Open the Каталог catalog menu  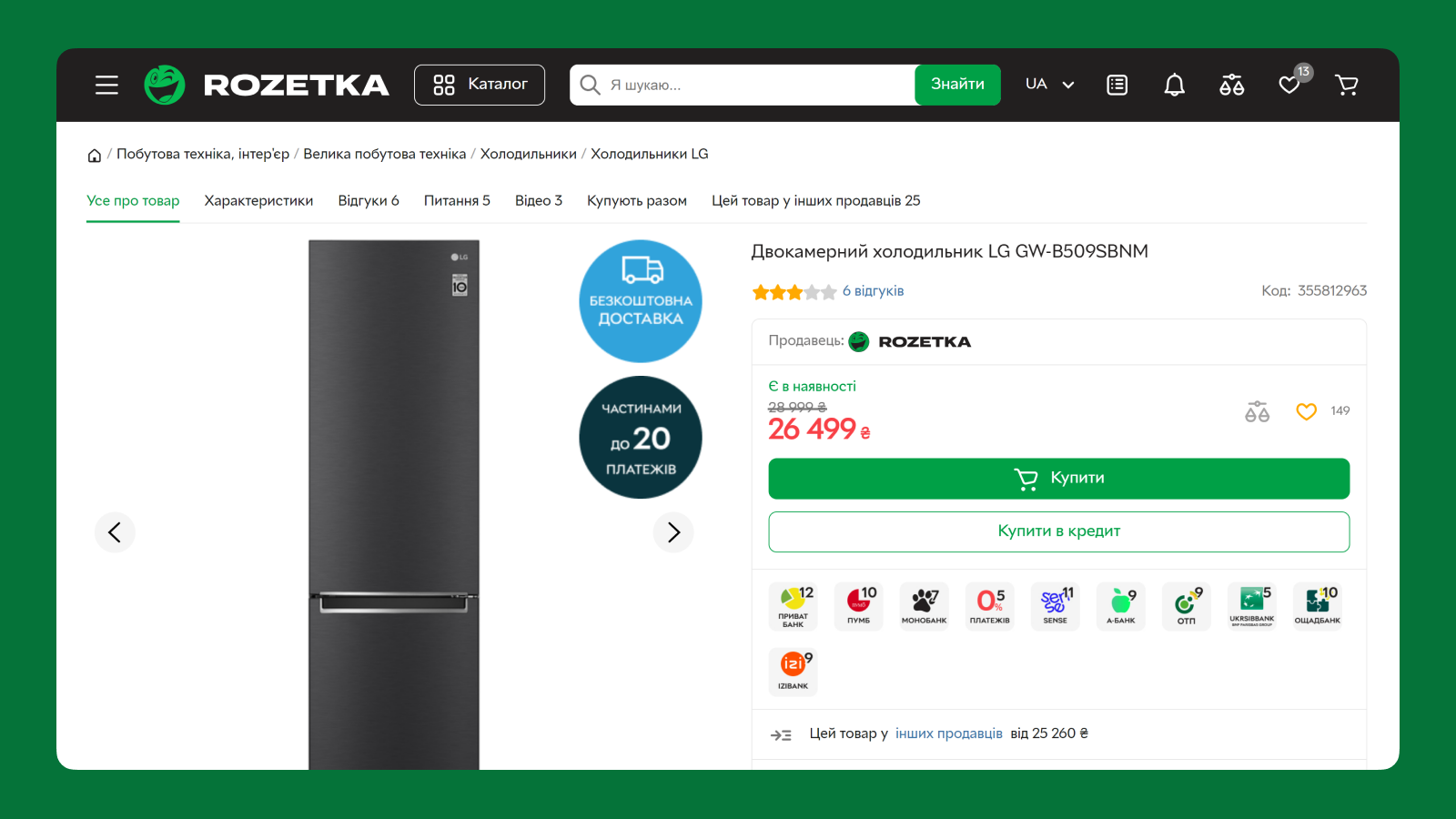(480, 85)
